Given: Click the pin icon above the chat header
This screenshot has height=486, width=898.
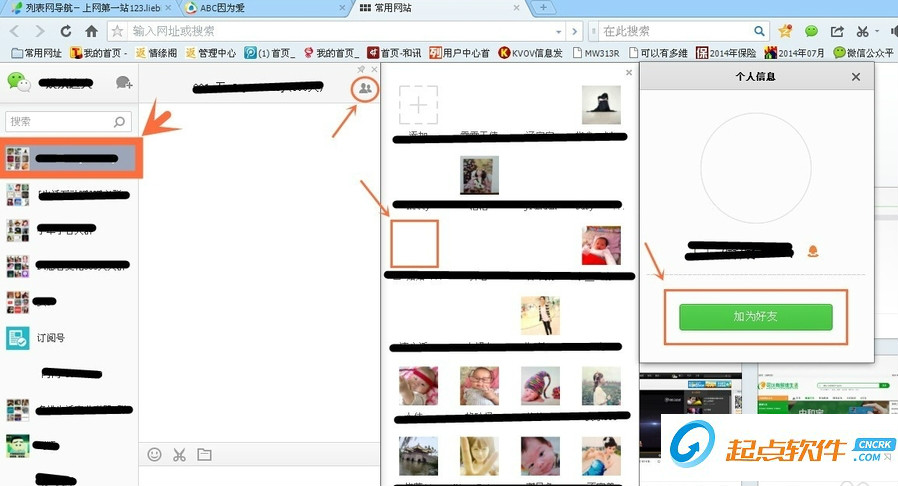Looking at the screenshot, I should click(x=361, y=69).
